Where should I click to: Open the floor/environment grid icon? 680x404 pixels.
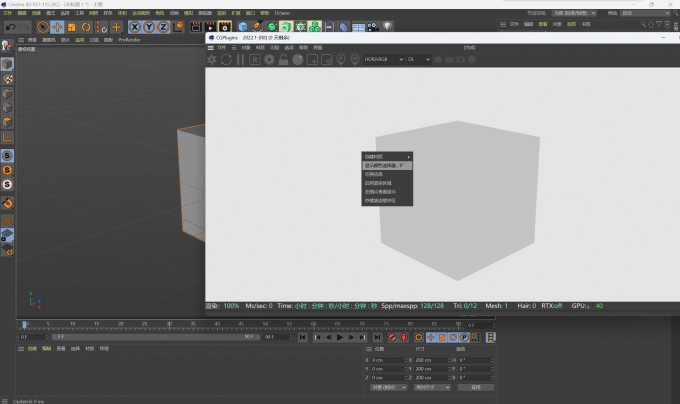(x=358, y=27)
